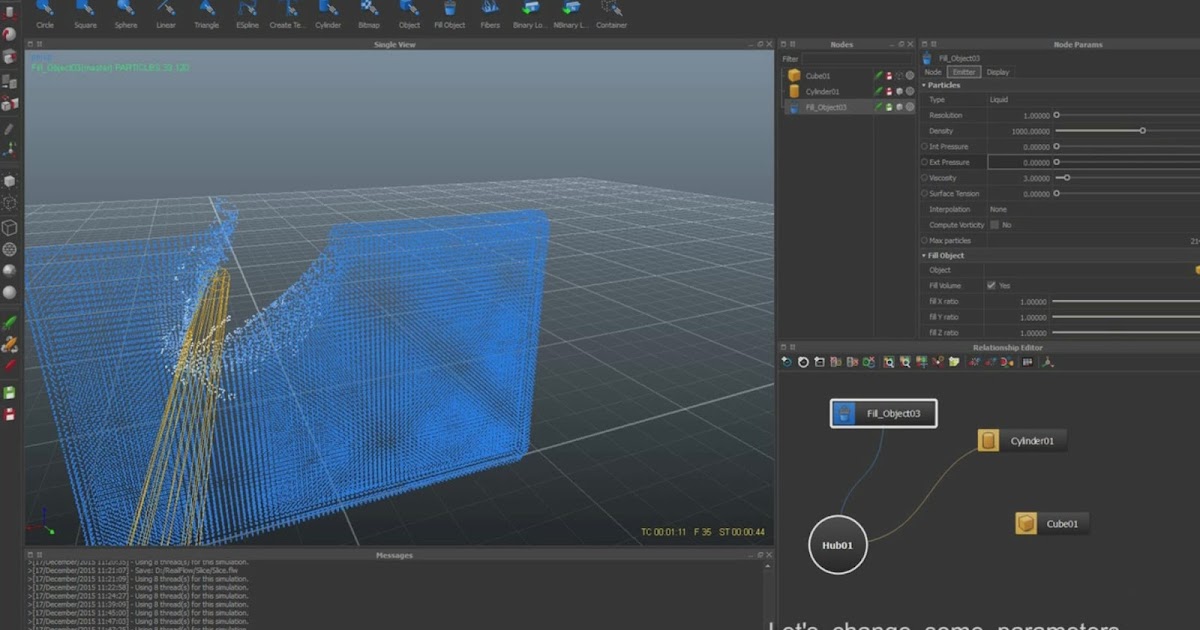Screen dimensions: 1200x630
Task: Click the Ext Pressure value field
Action: [1020, 162]
